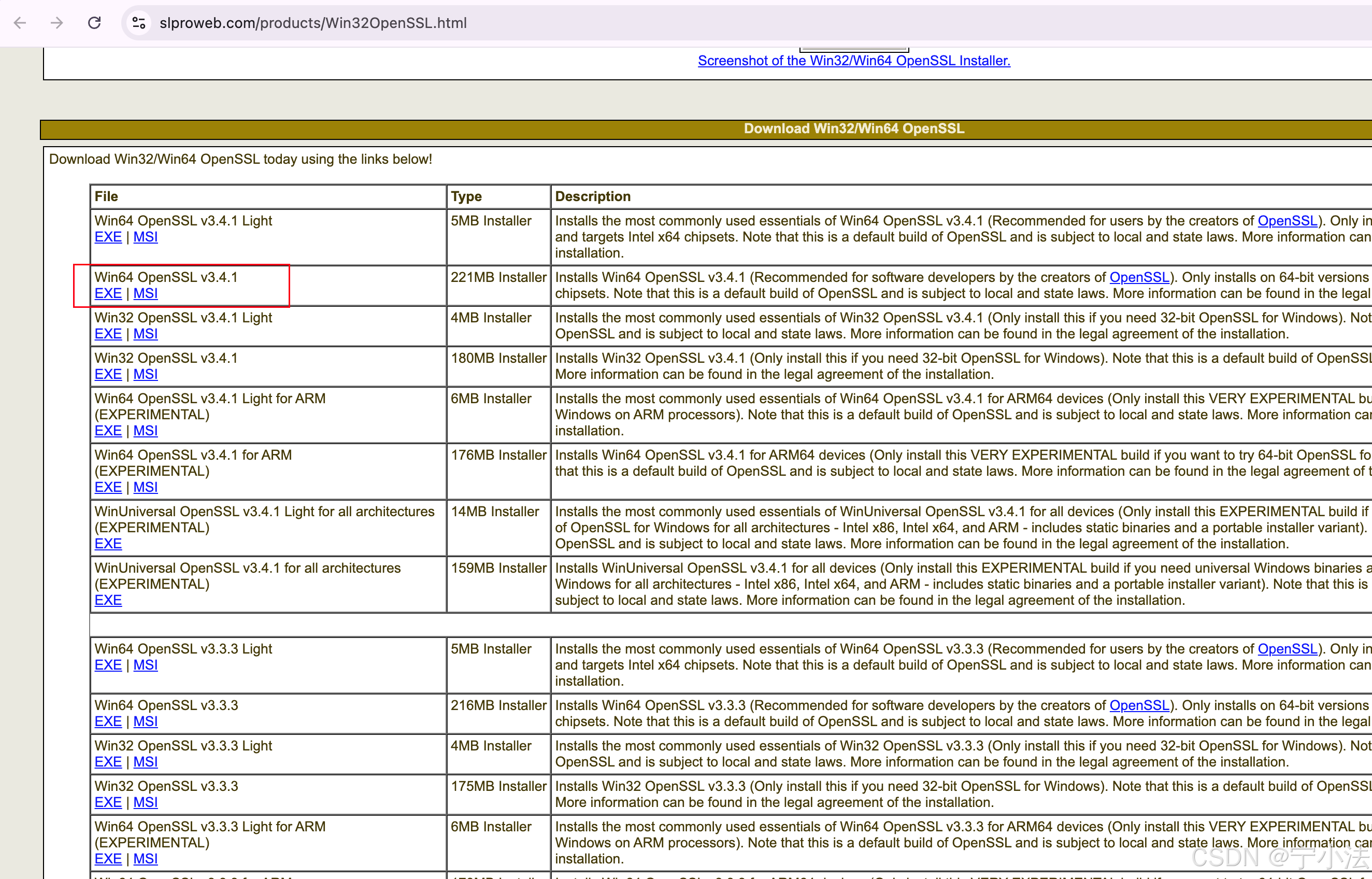Image resolution: width=1372 pixels, height=879 pixels.
Task: Download MSI for Win64 OpenSSL v3.4.1 221MB
Action: tap(146, 293)
